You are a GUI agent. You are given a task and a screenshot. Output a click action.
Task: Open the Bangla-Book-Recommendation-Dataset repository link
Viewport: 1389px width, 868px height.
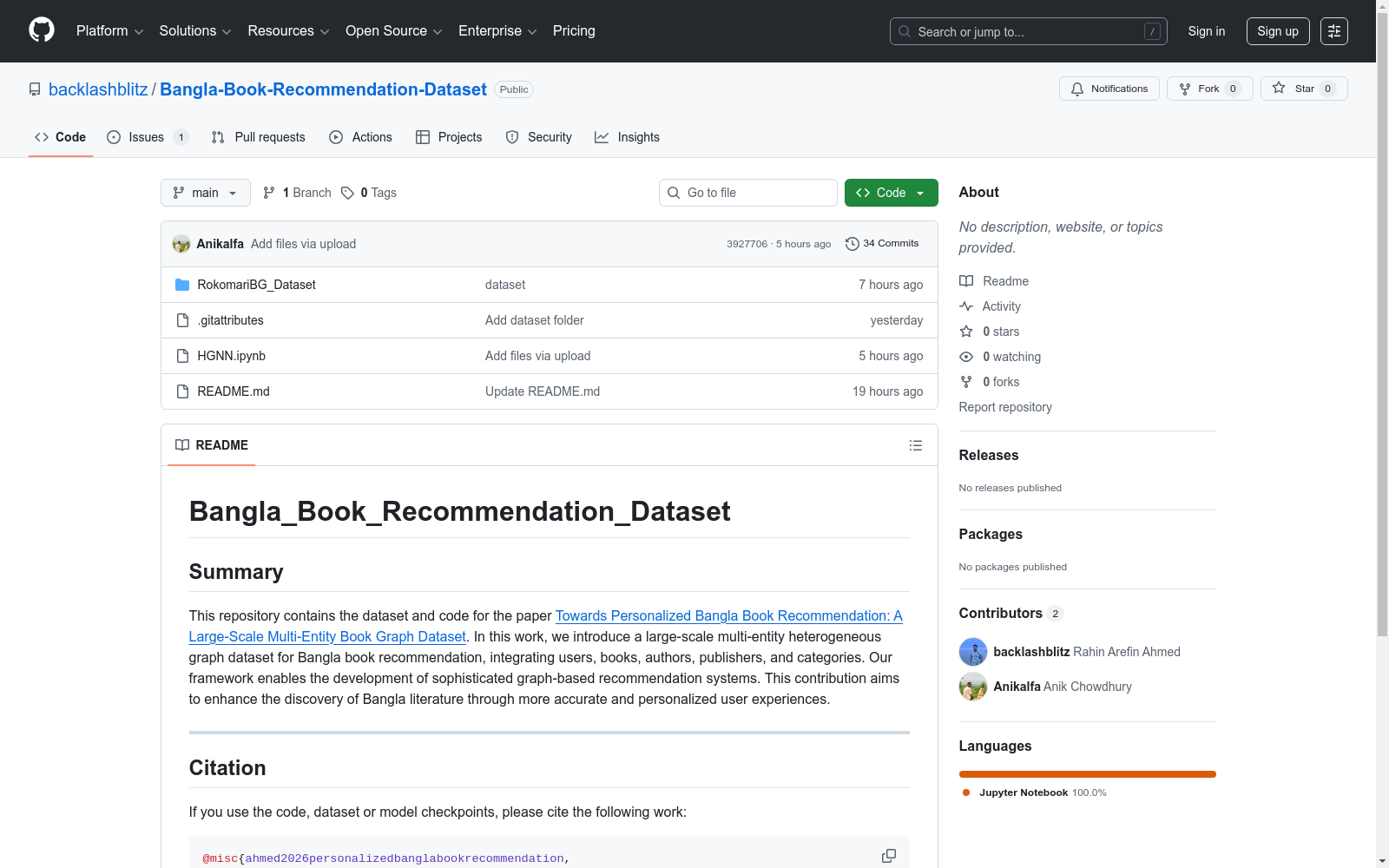(323, 89)
